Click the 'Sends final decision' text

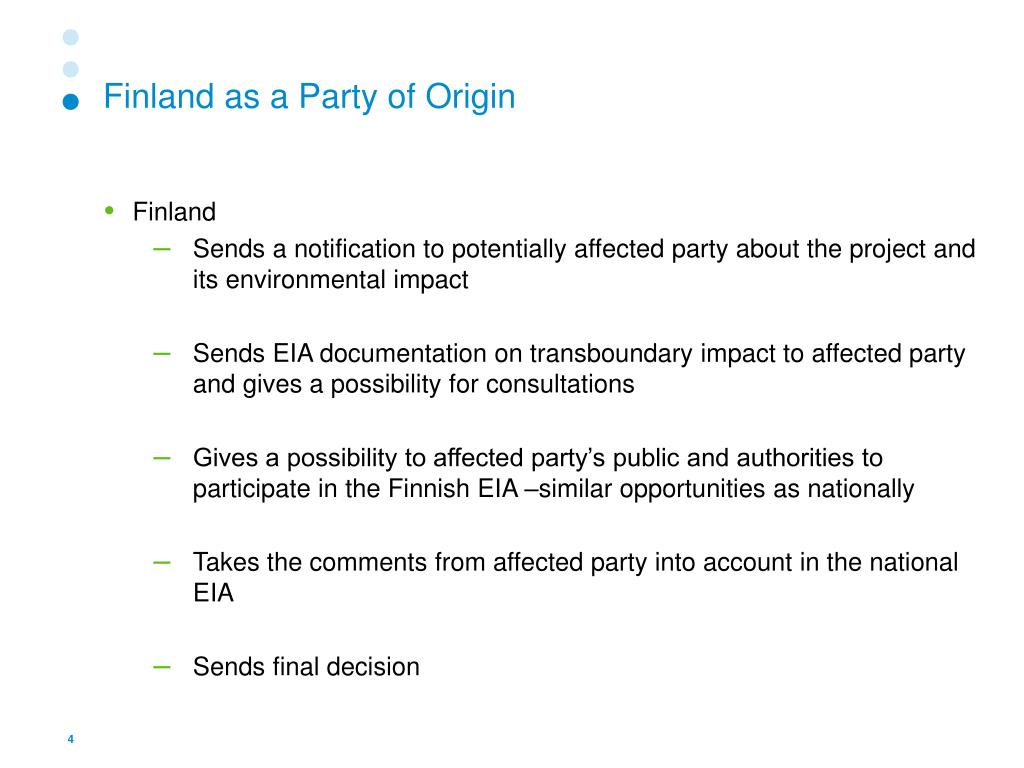(x=306, y=667)
